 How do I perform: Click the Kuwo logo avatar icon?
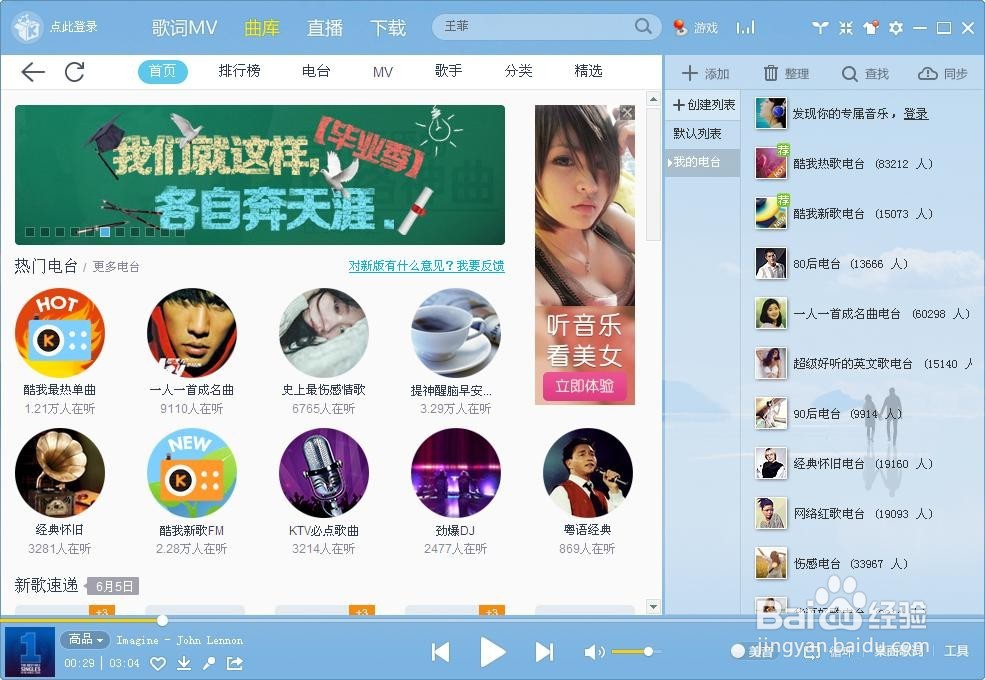27,27
